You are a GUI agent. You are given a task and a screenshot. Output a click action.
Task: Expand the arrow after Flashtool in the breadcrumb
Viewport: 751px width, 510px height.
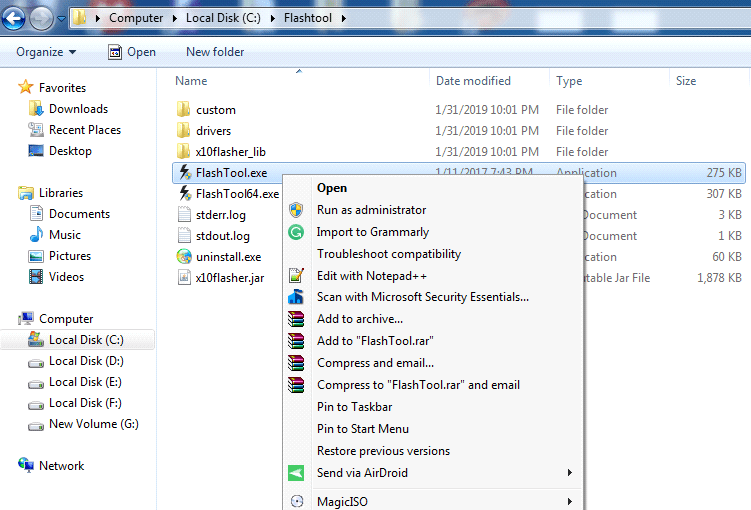[x=343, y=19]
